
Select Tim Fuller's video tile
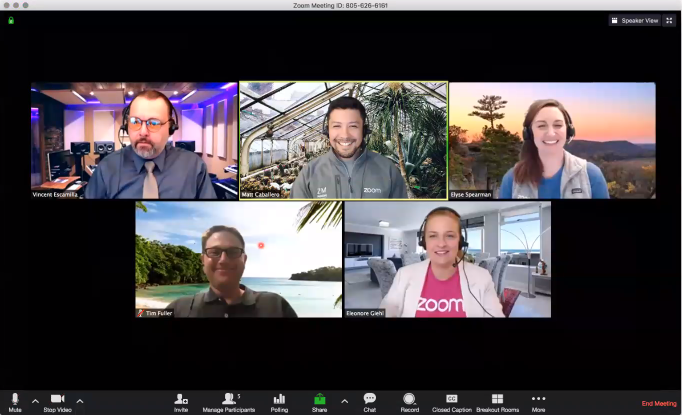click(x=239, y=259)
